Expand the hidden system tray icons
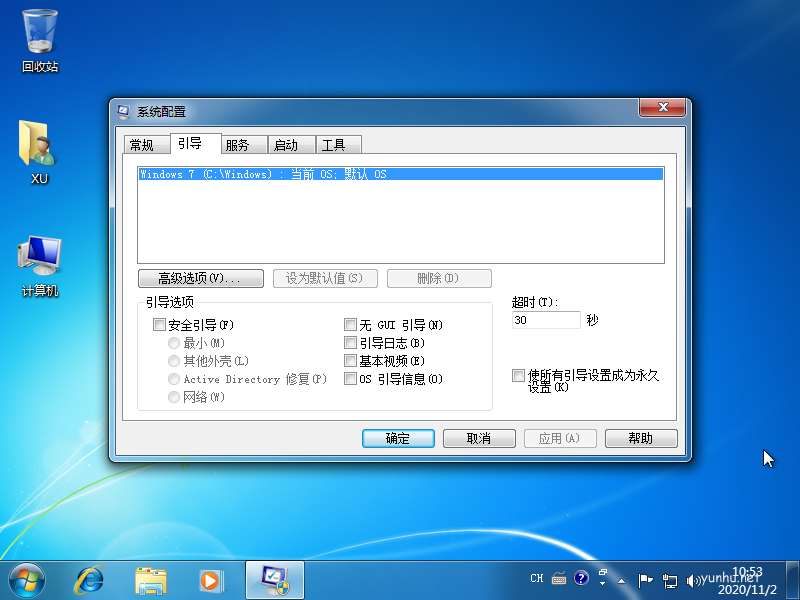This screenshot has width=800, height=600. [x=621, y=581]
